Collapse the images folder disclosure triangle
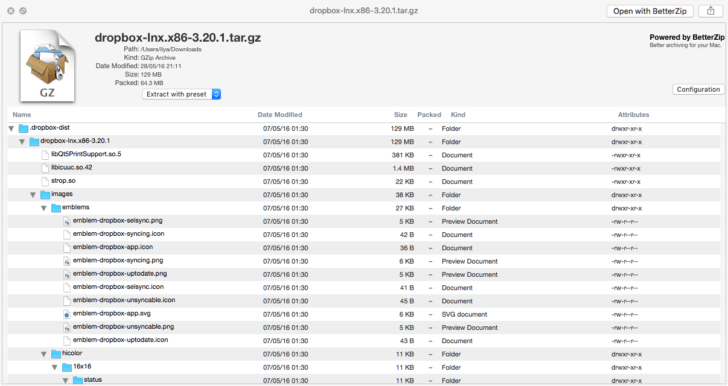This screenshot has width=728, height=386. point(33,195)
